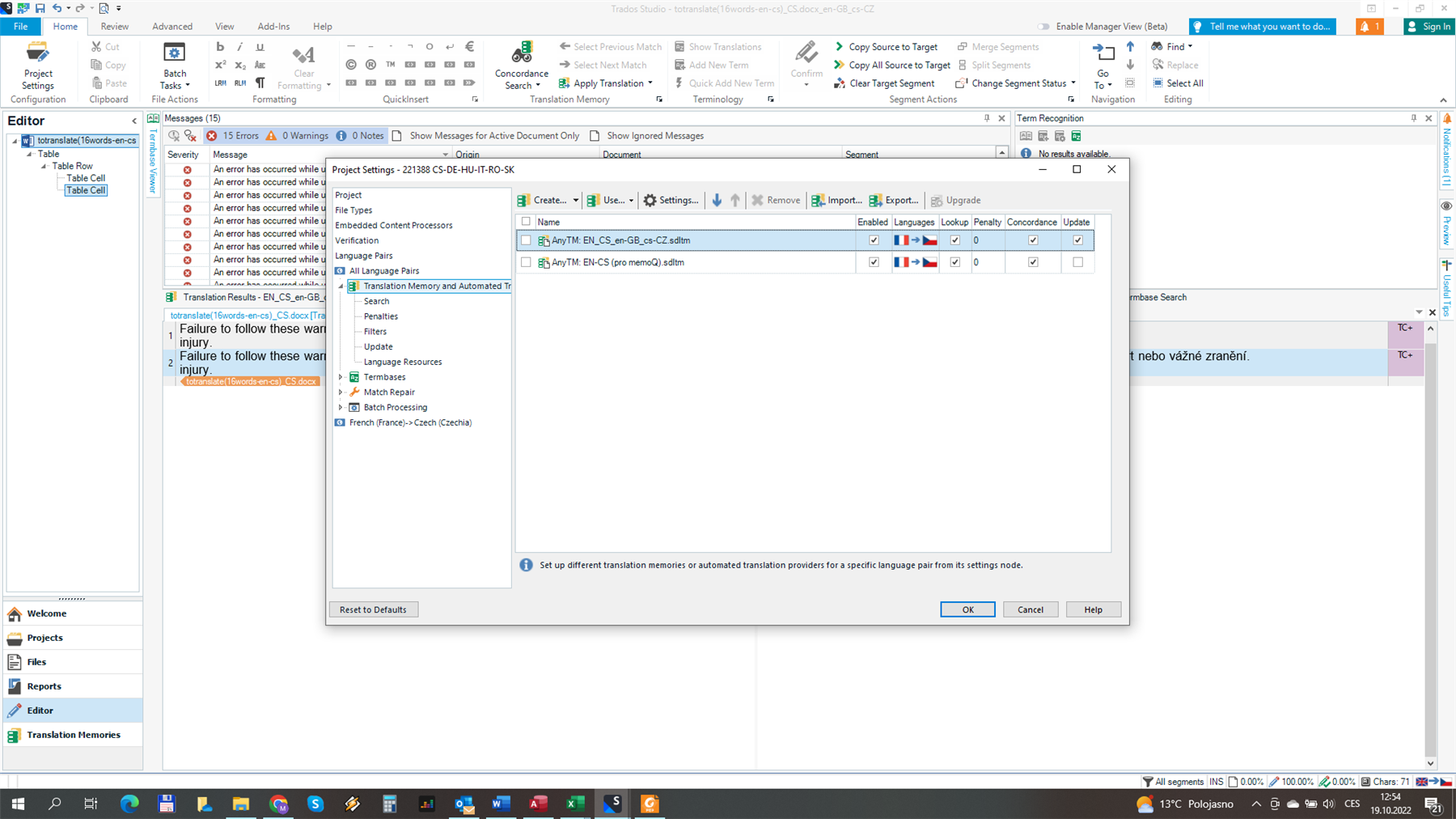Select row checkbox for EN-CS (pro memoQ).sdltm
The height and width of the screenshot is (819, 1456).
pos(526,262)
